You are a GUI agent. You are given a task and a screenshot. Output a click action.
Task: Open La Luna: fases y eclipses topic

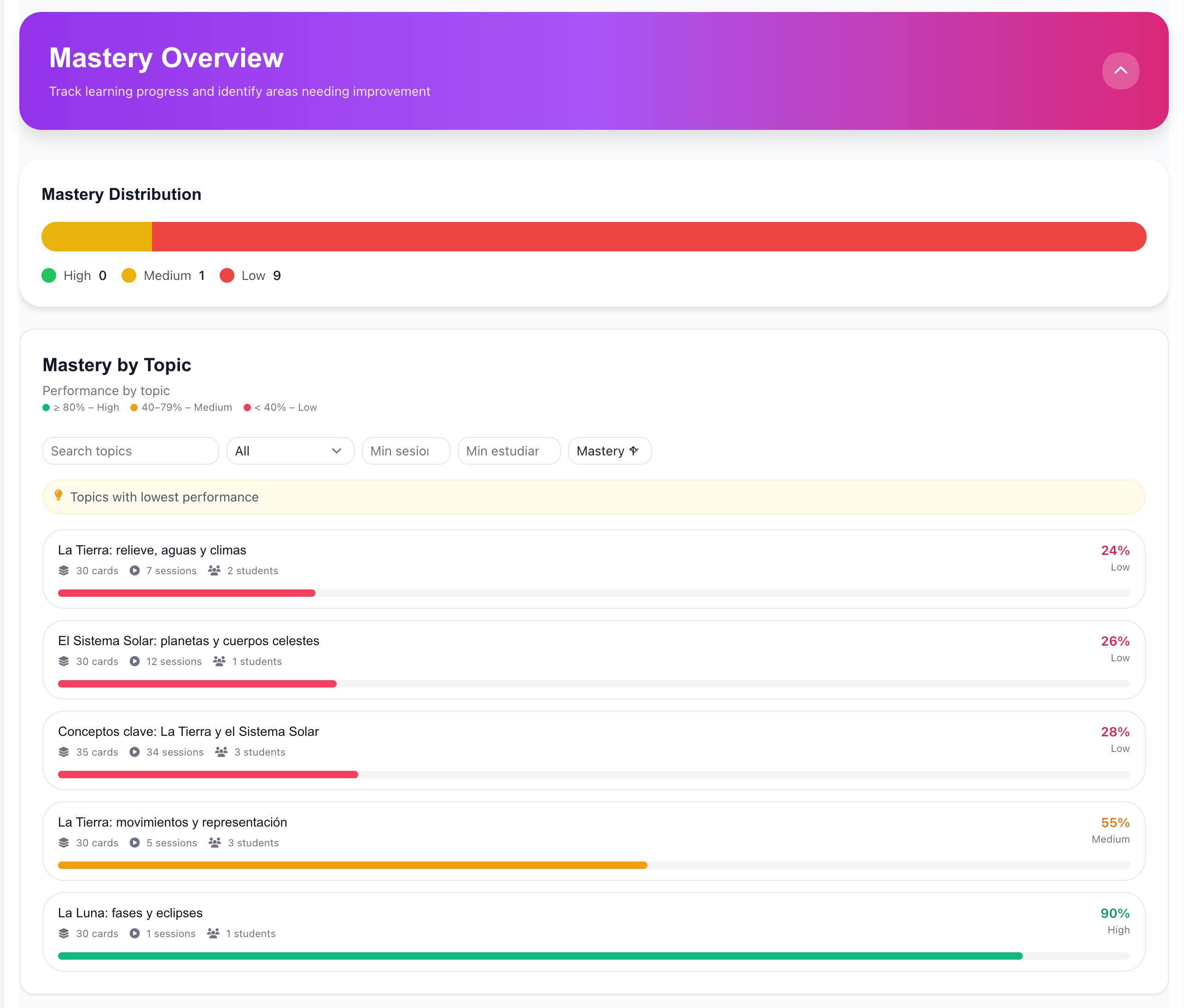coord(130,913)
